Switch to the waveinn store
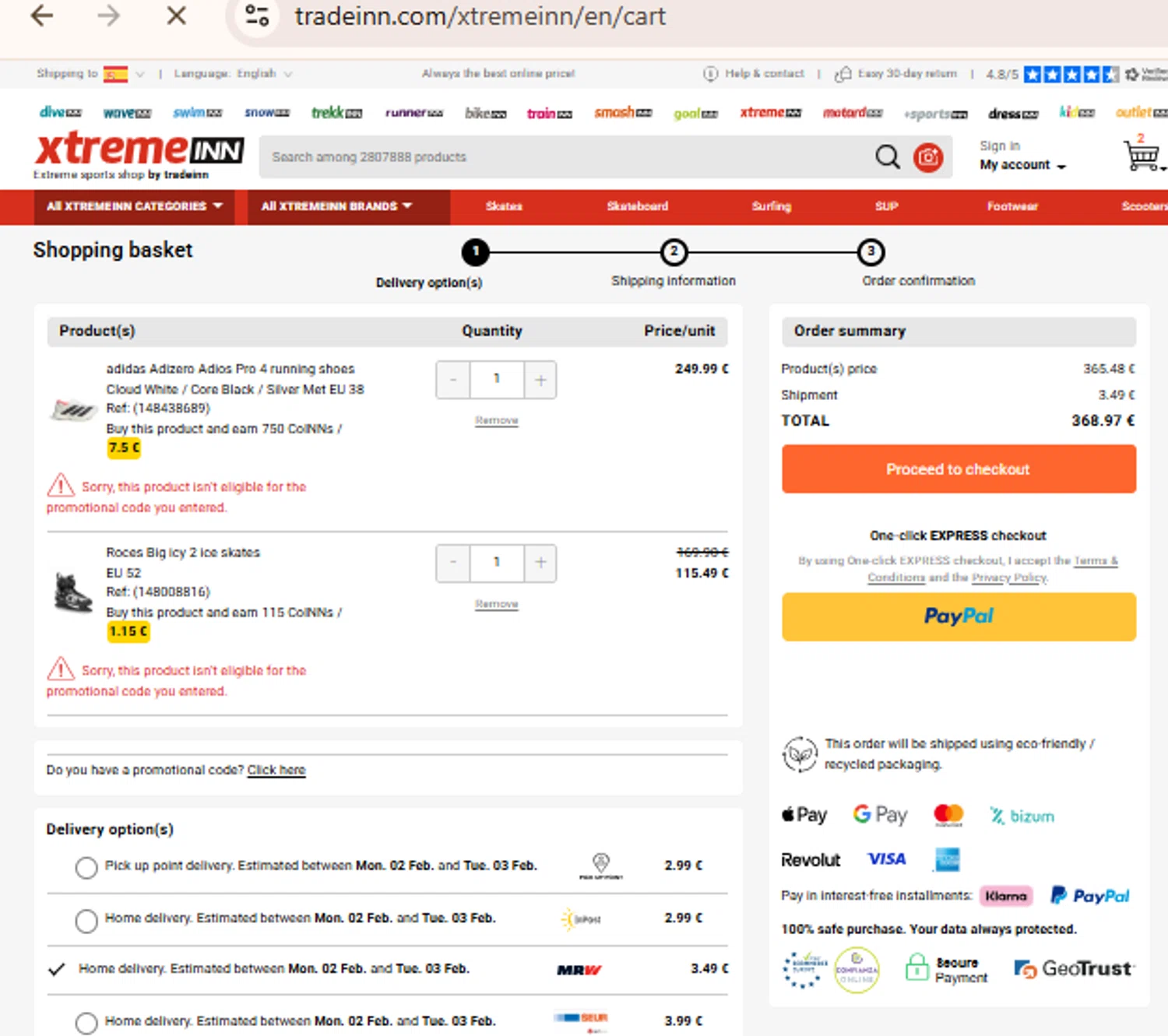This screenshot has width=1168, height=1036. [x=127, y=113]
